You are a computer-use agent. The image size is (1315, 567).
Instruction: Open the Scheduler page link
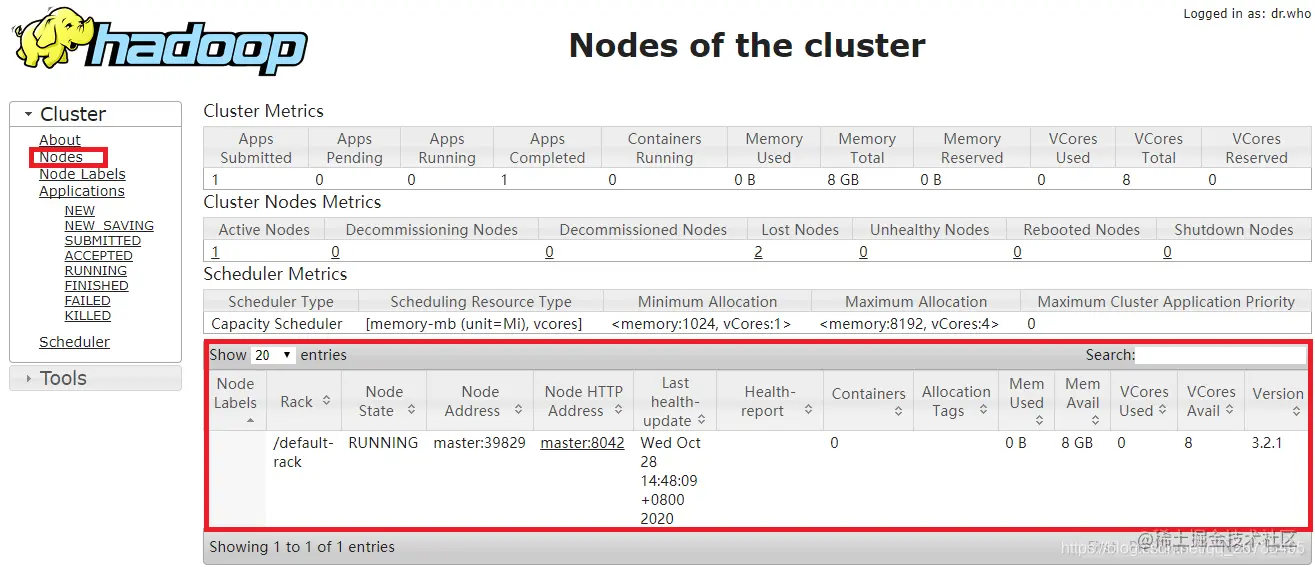[x=75, y=342]
